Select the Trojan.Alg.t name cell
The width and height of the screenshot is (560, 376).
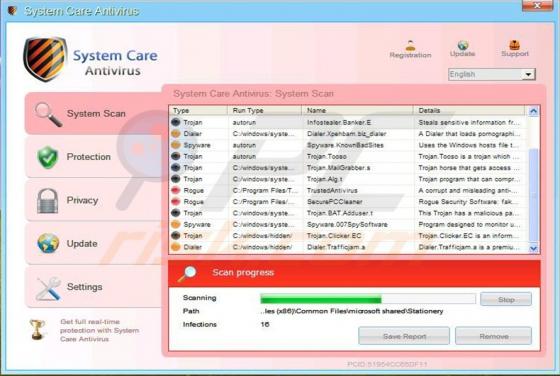pos(324,179)
